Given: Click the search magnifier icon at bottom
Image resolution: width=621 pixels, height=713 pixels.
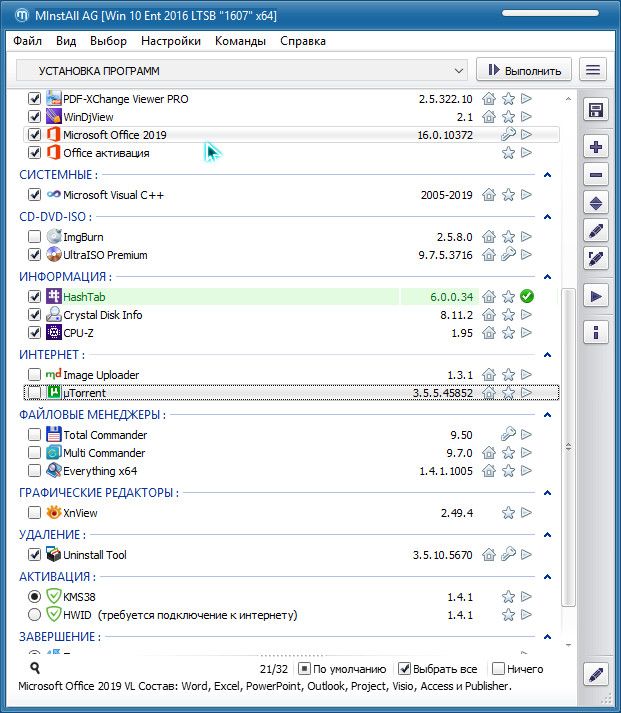Looking at the screenshot, I should [35, 668].
